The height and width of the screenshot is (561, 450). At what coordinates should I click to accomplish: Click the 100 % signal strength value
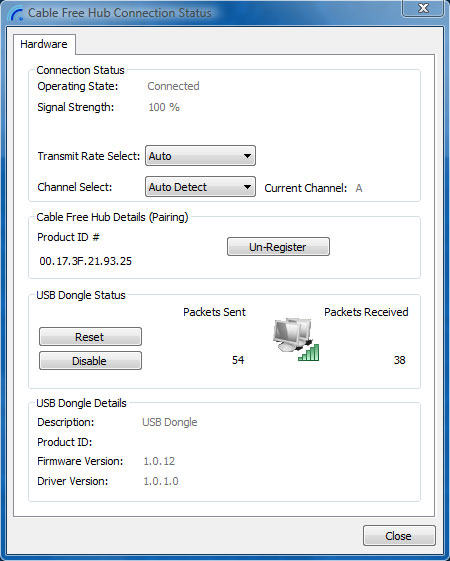pyautogui.click(x=163, y=107)
